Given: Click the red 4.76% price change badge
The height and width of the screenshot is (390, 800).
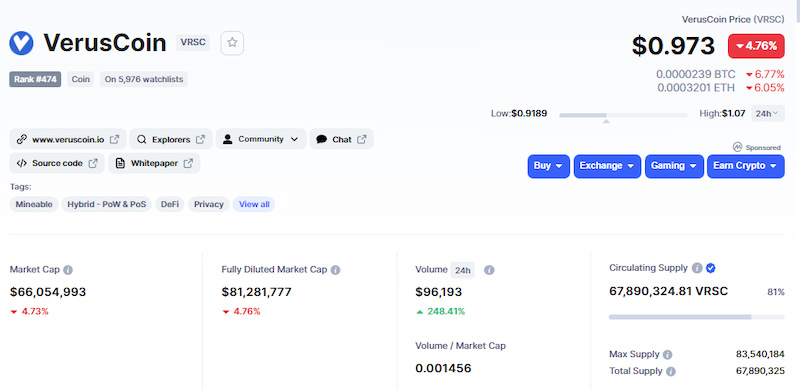Looking at the screenshot, I should coord(756,46).
